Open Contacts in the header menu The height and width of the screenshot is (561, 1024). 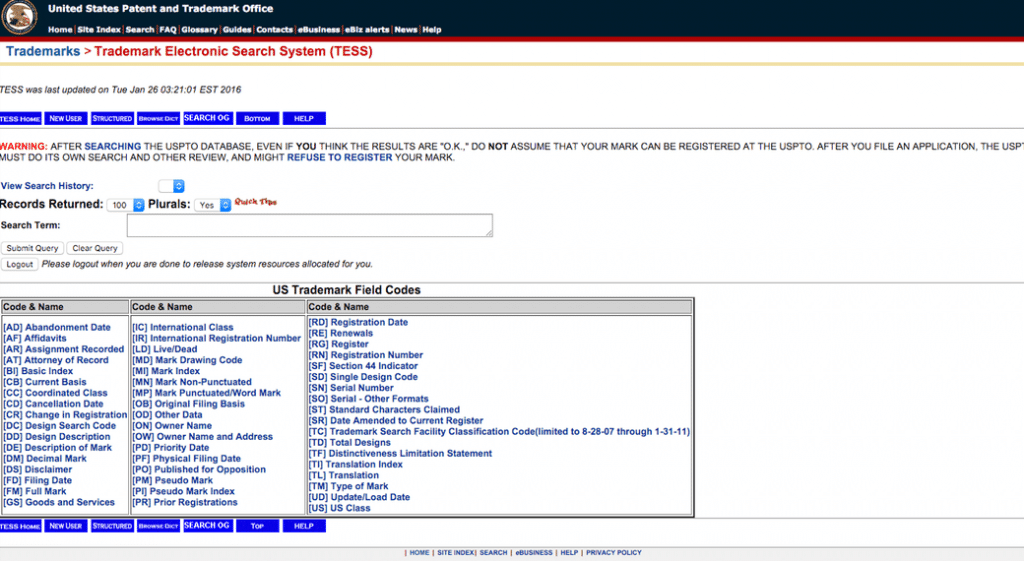tap(274, 30)
